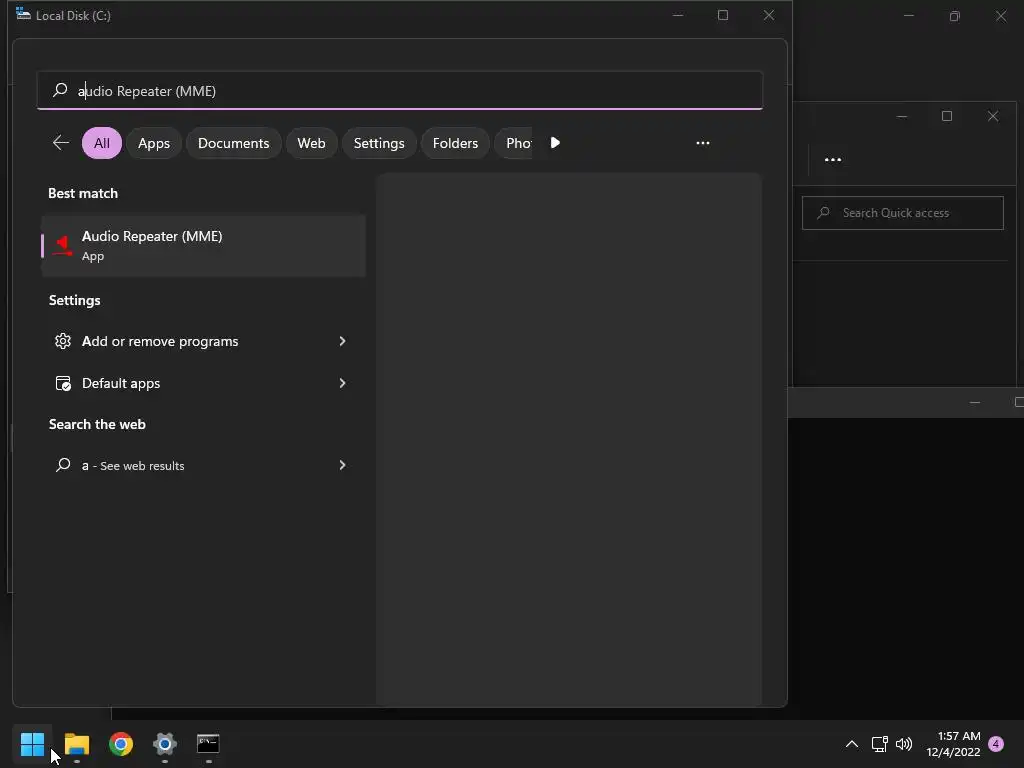Viewport: 1024px width, 768px height.
Task: Expand chevron beside See web results
Action: pyautogui.click(x=342, y=465)
